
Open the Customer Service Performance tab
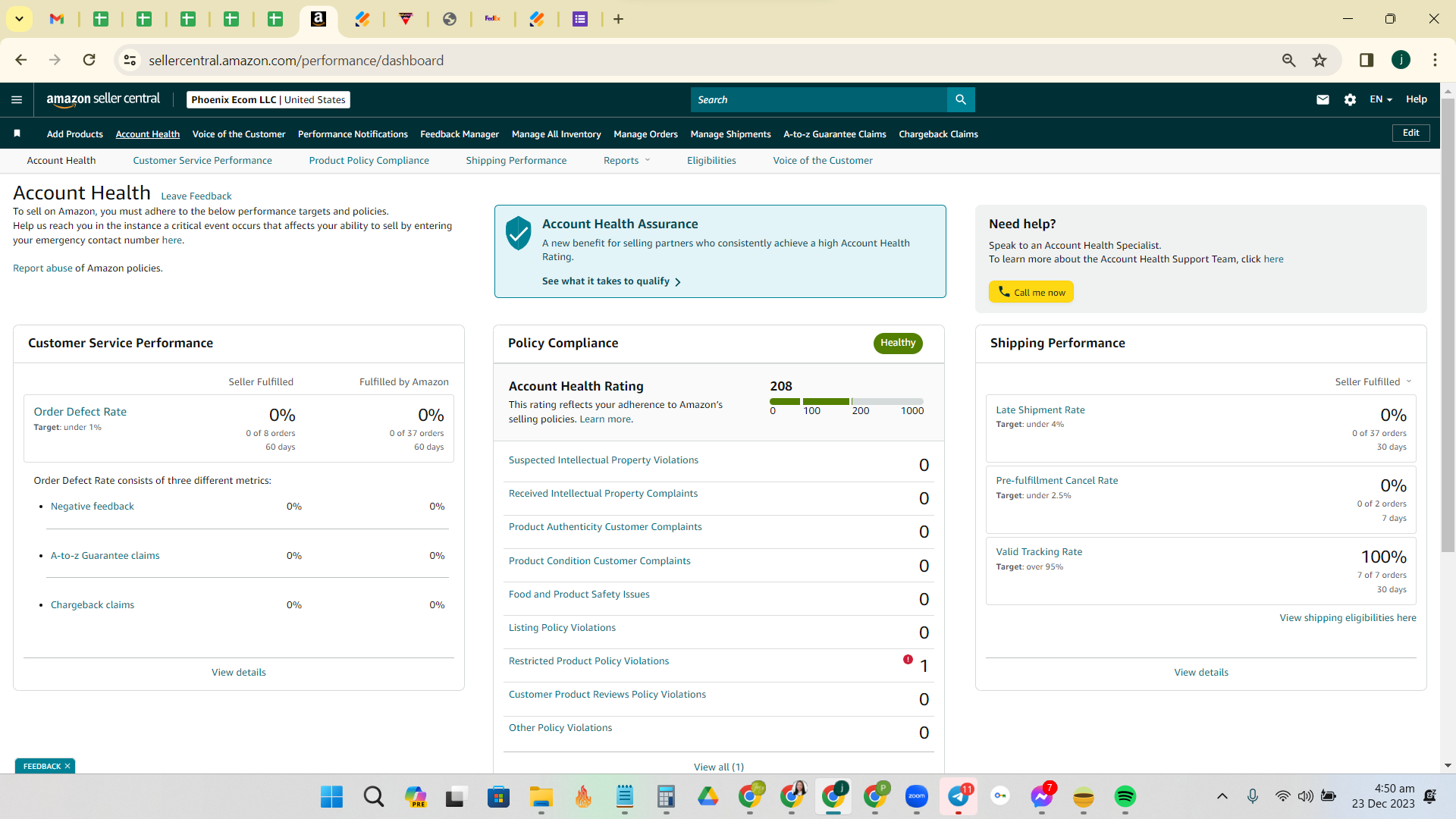pyautogui.click(x=202, y=160)
